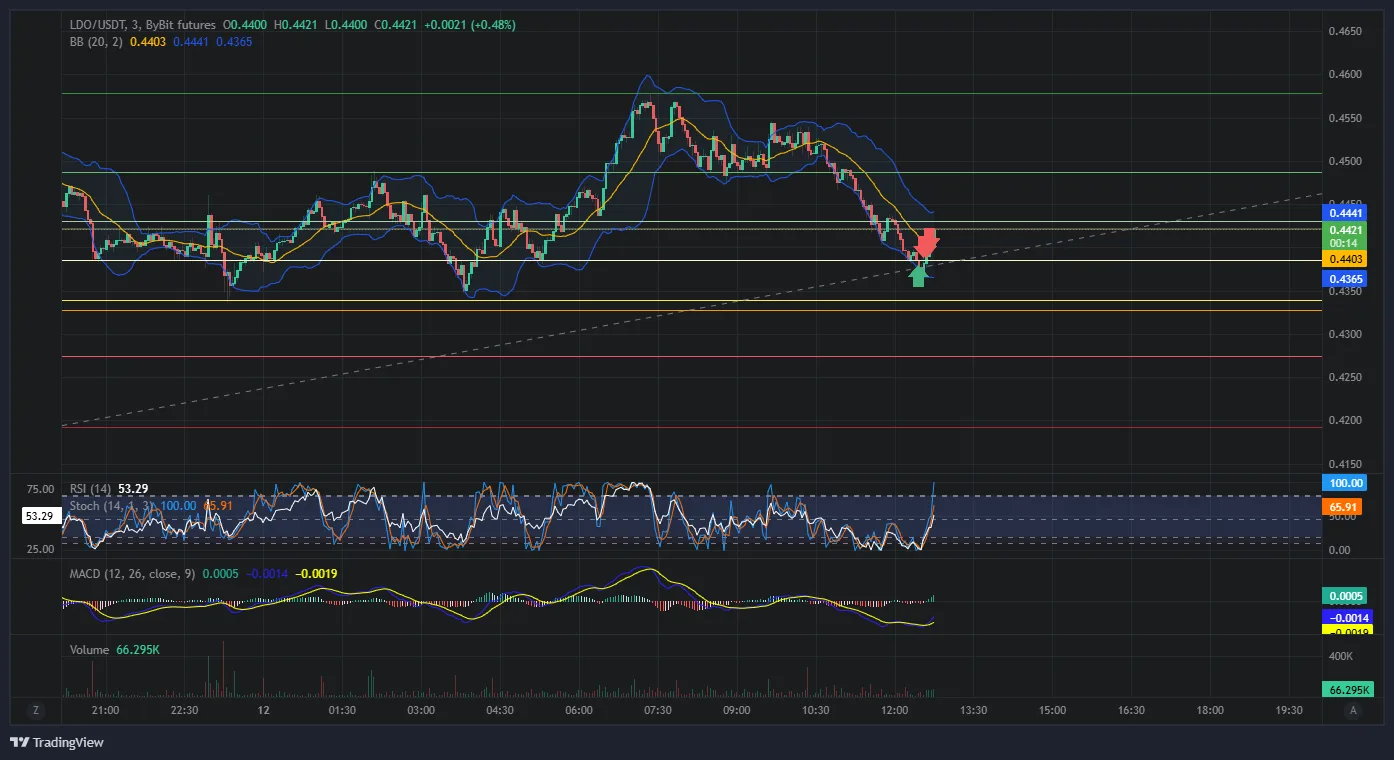Select the red down arrow marker on chart
The height and width of the screenshot is (760, 1394).
pos(928,242)
